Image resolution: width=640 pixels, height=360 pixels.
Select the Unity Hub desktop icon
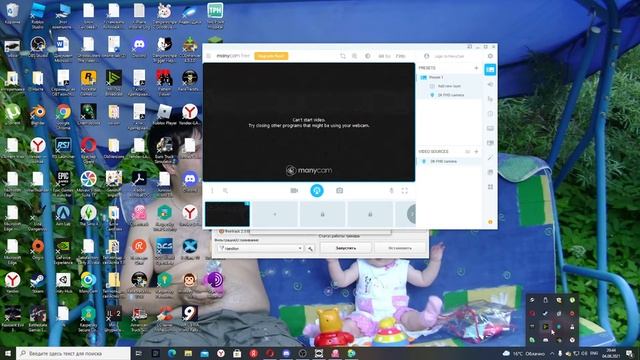click(x=63, y=282)
